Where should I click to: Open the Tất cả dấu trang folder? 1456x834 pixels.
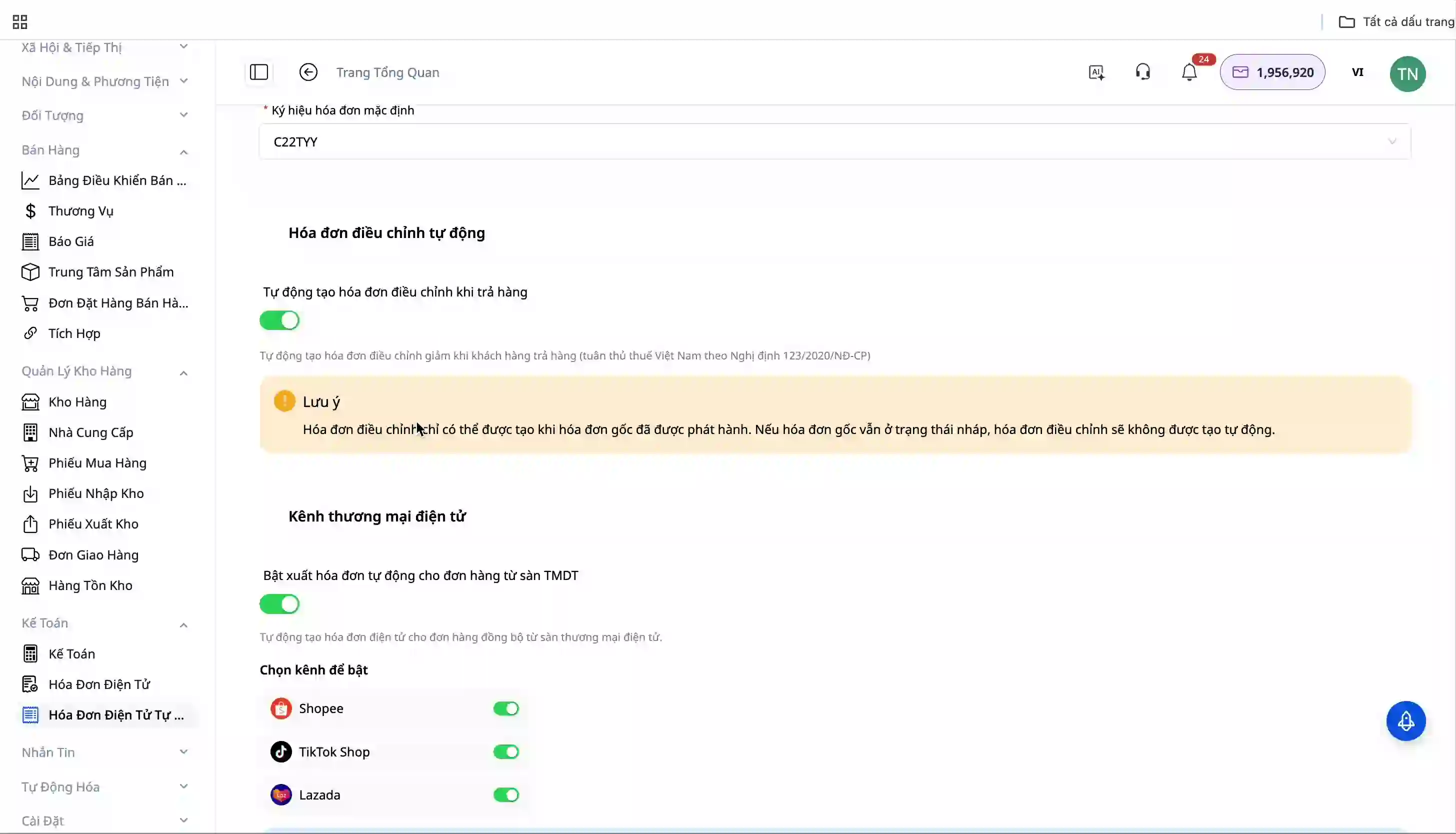pos(1396,22)
